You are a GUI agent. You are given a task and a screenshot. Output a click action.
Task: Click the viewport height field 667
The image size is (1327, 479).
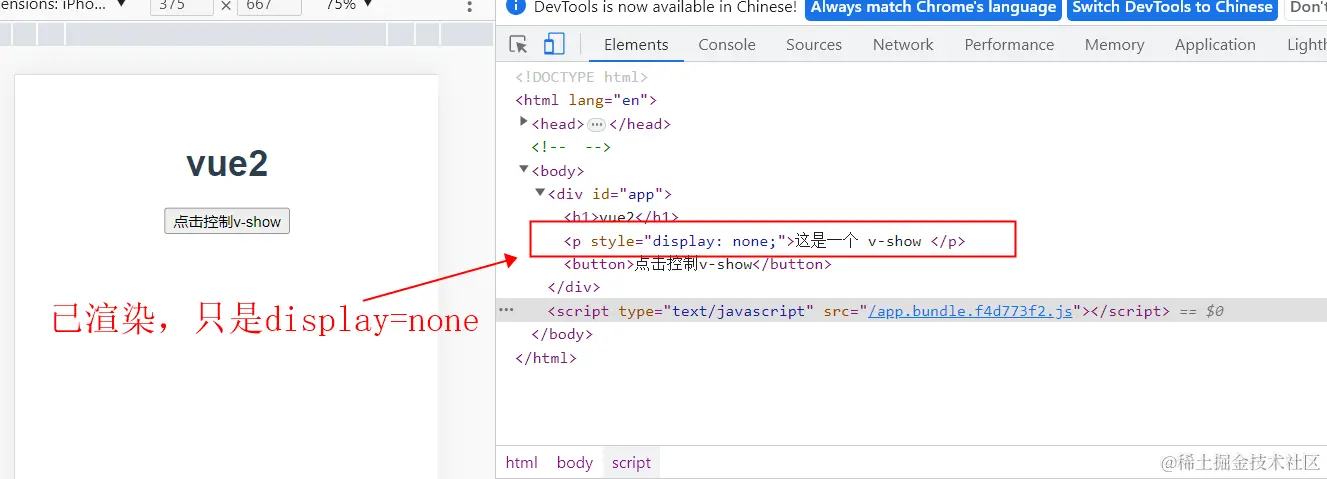coord(269,6)
